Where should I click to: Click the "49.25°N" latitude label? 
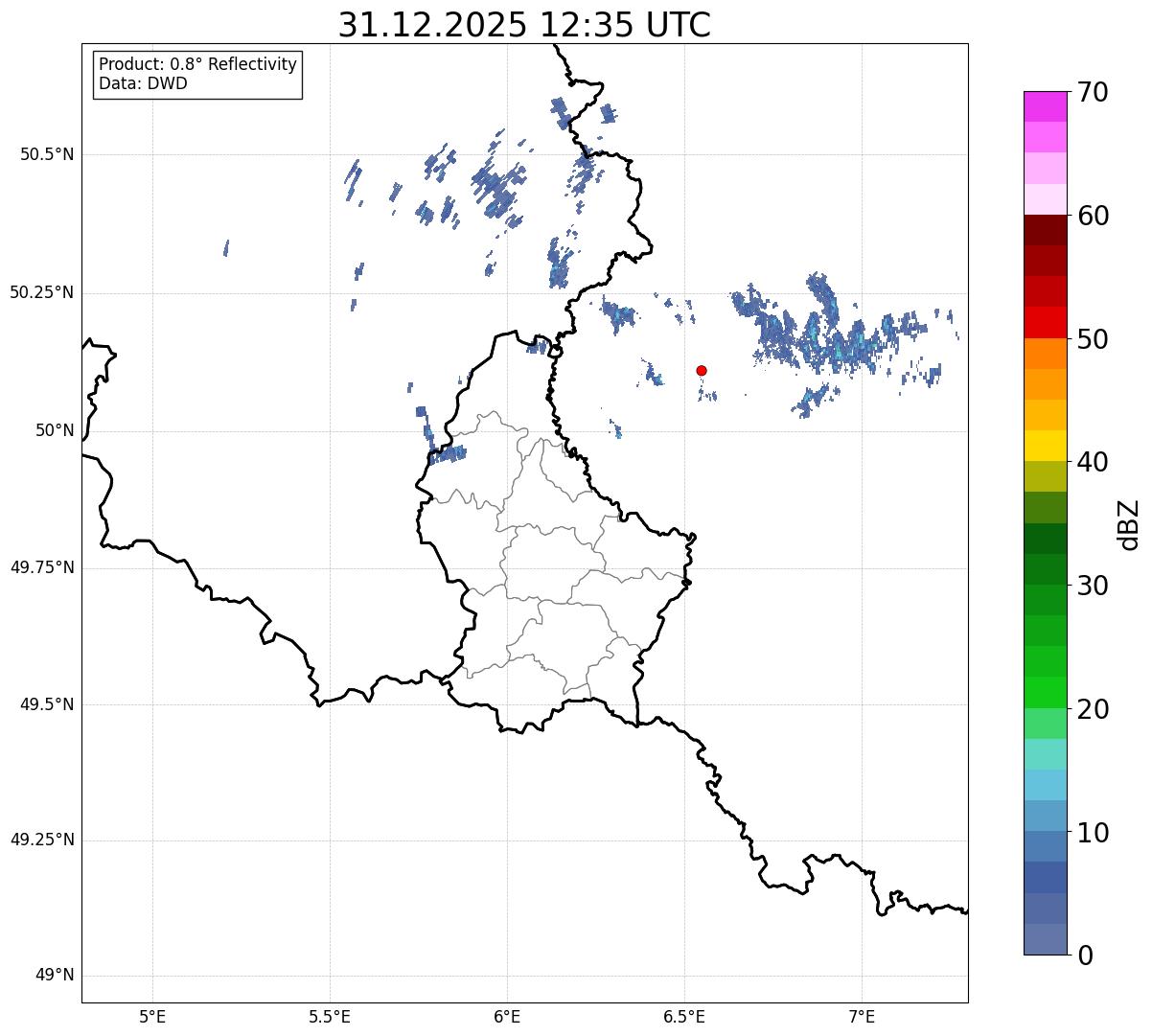click(42, 840)
